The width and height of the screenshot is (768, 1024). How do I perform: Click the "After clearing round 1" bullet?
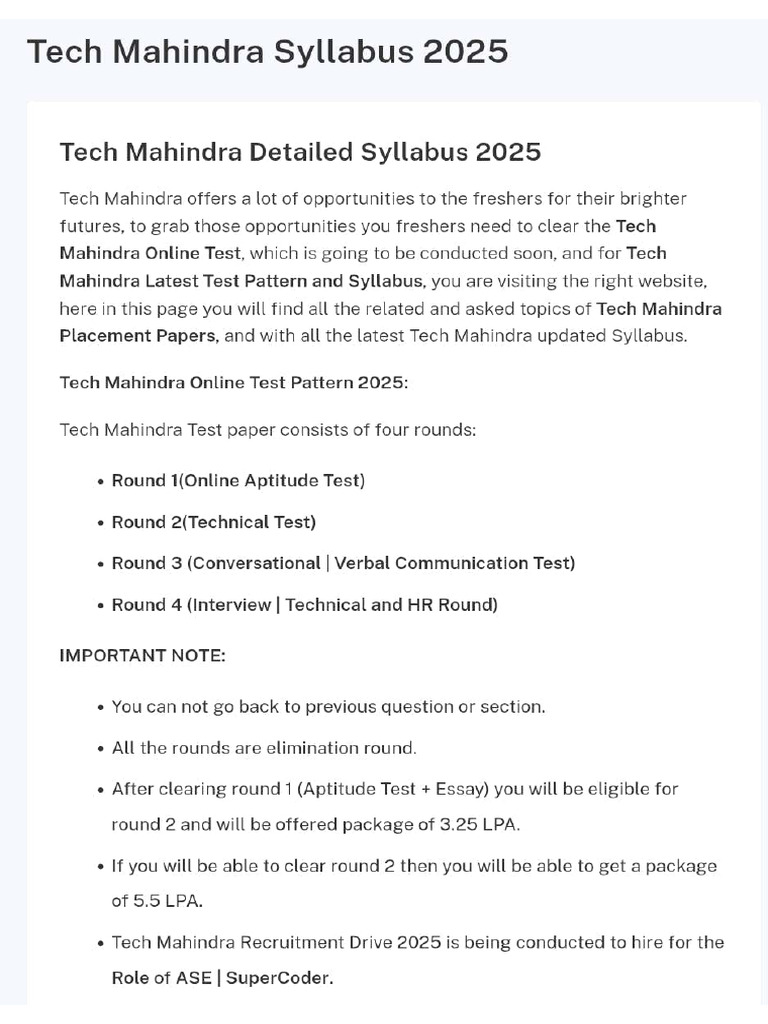(394, 789)
